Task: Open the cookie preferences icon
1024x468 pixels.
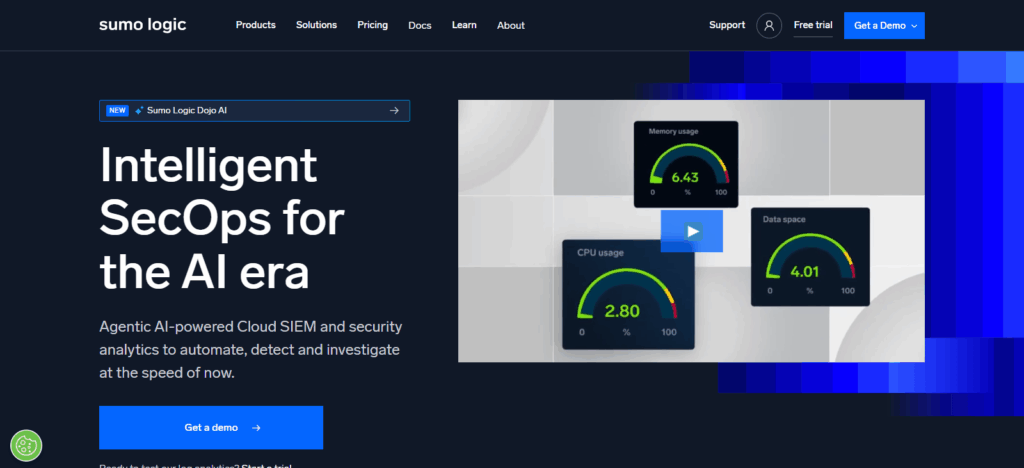Action: (25, 443)
